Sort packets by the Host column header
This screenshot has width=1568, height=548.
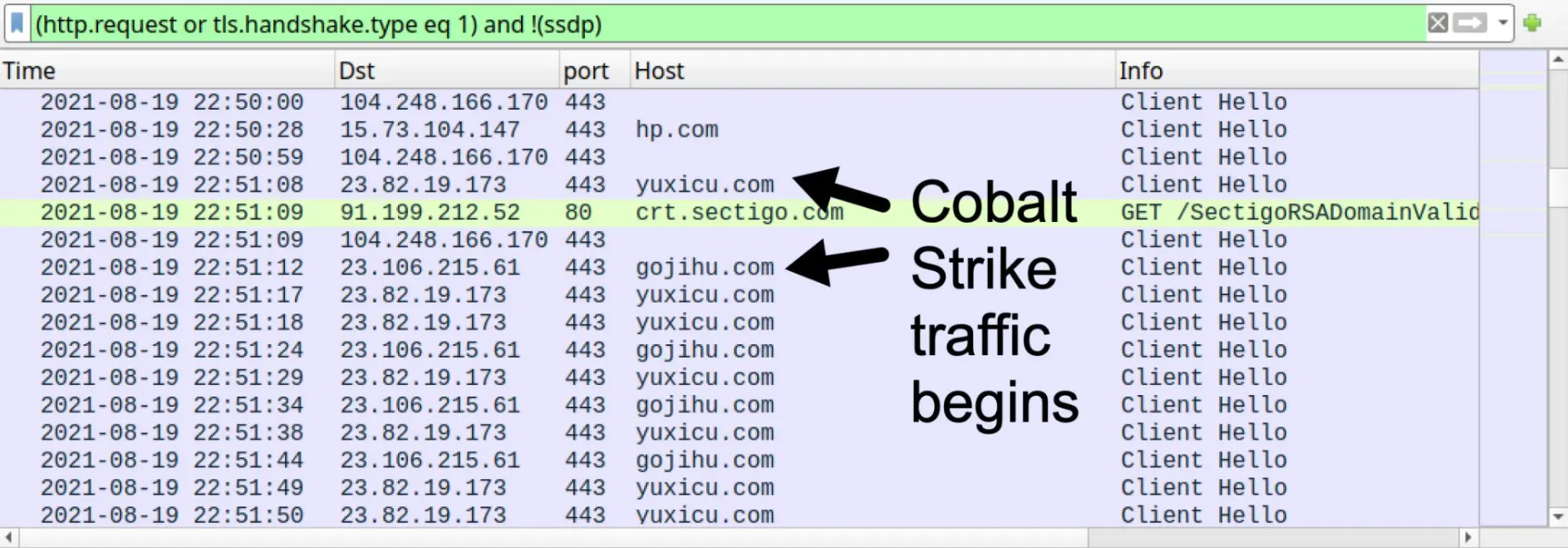click(x=872, y=71)
